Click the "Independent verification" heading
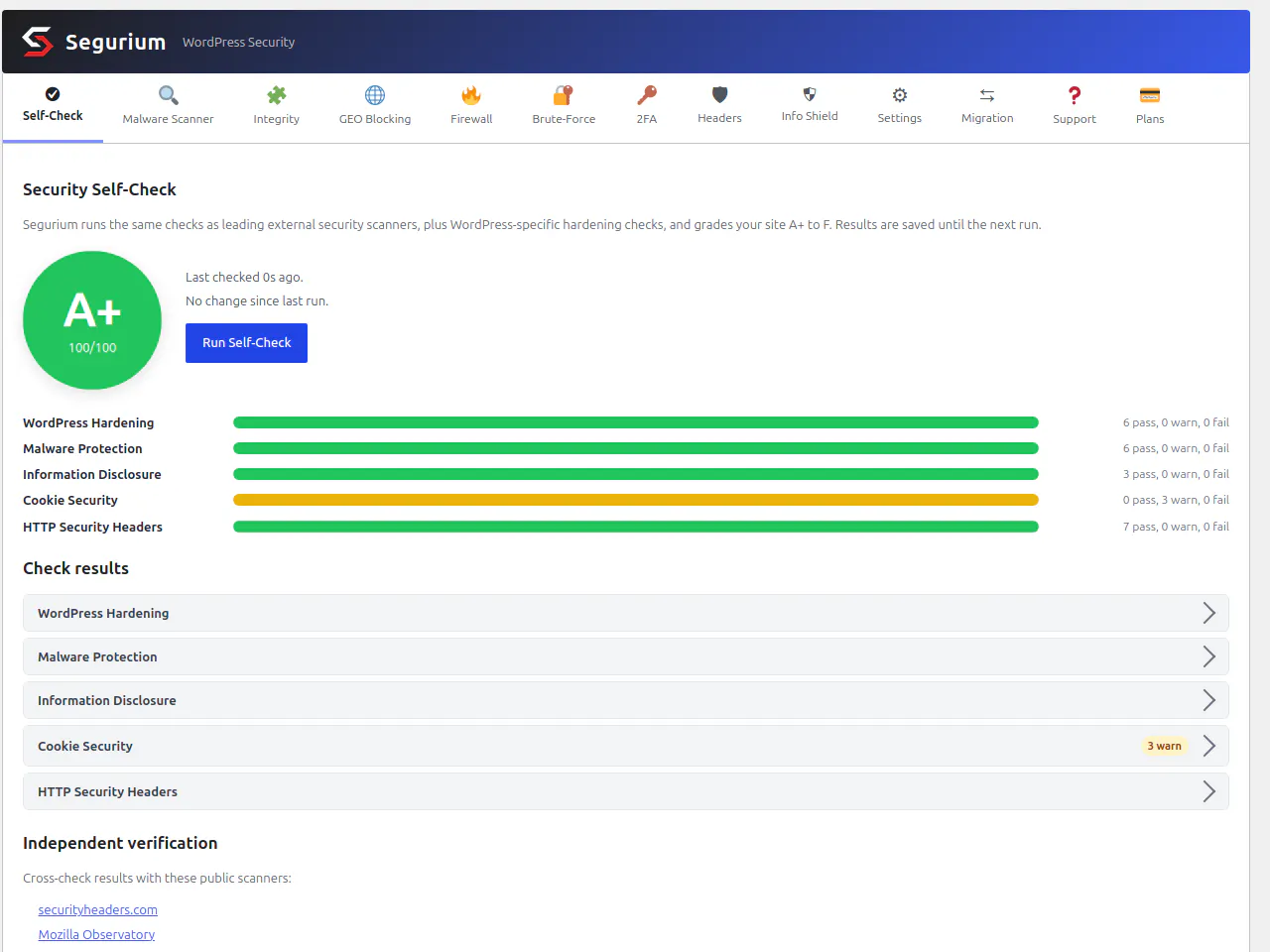 coord(120,843)
